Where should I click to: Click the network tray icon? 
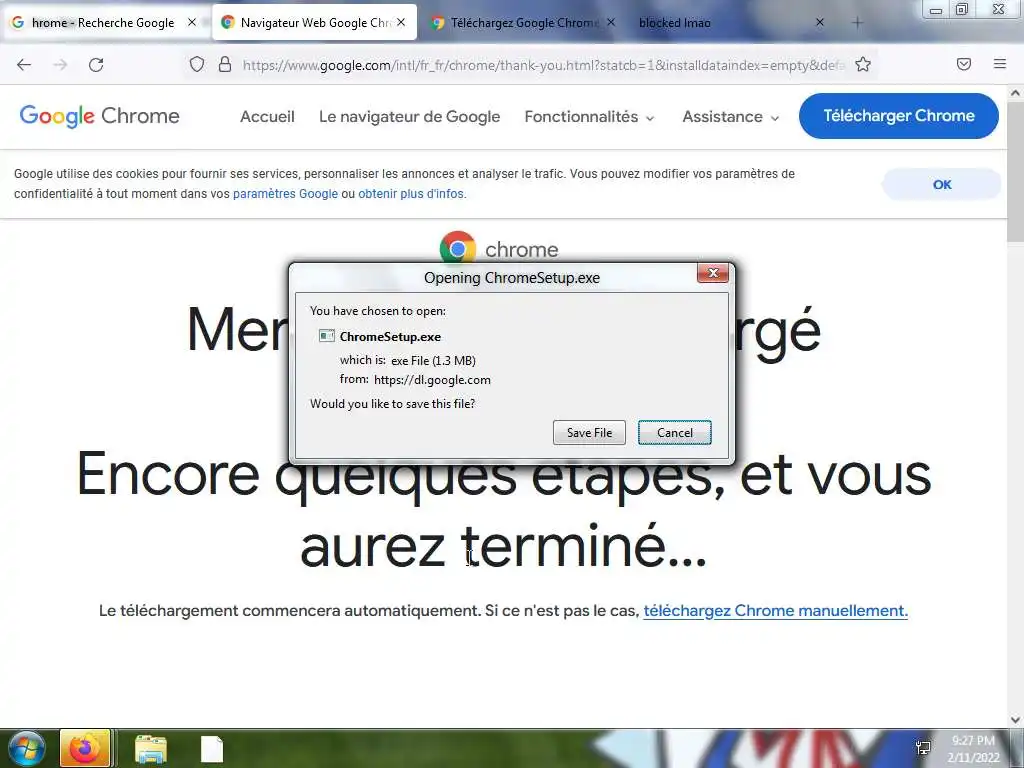pos(923,748)
